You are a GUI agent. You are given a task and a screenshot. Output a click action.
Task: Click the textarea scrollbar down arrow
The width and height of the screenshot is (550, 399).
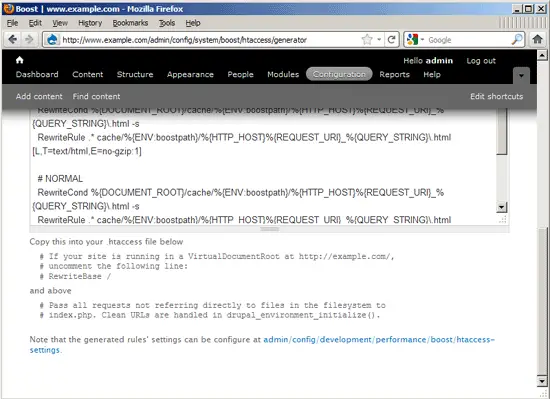tap(502, 207)
